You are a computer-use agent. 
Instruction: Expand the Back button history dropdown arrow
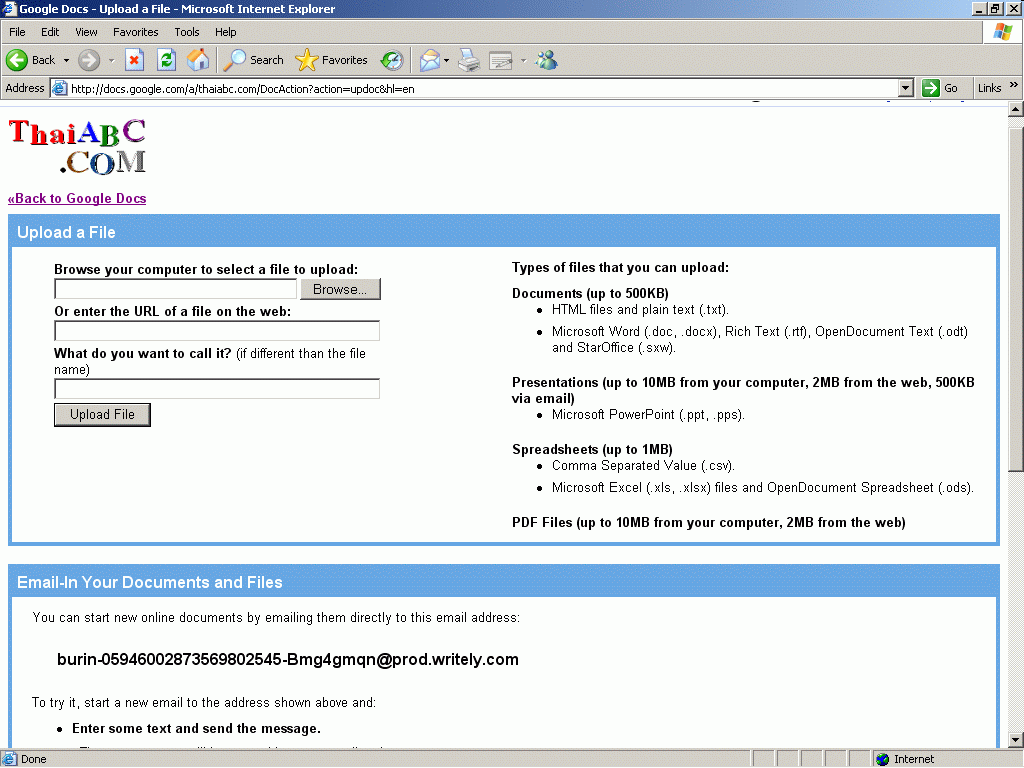pos(66,60)
